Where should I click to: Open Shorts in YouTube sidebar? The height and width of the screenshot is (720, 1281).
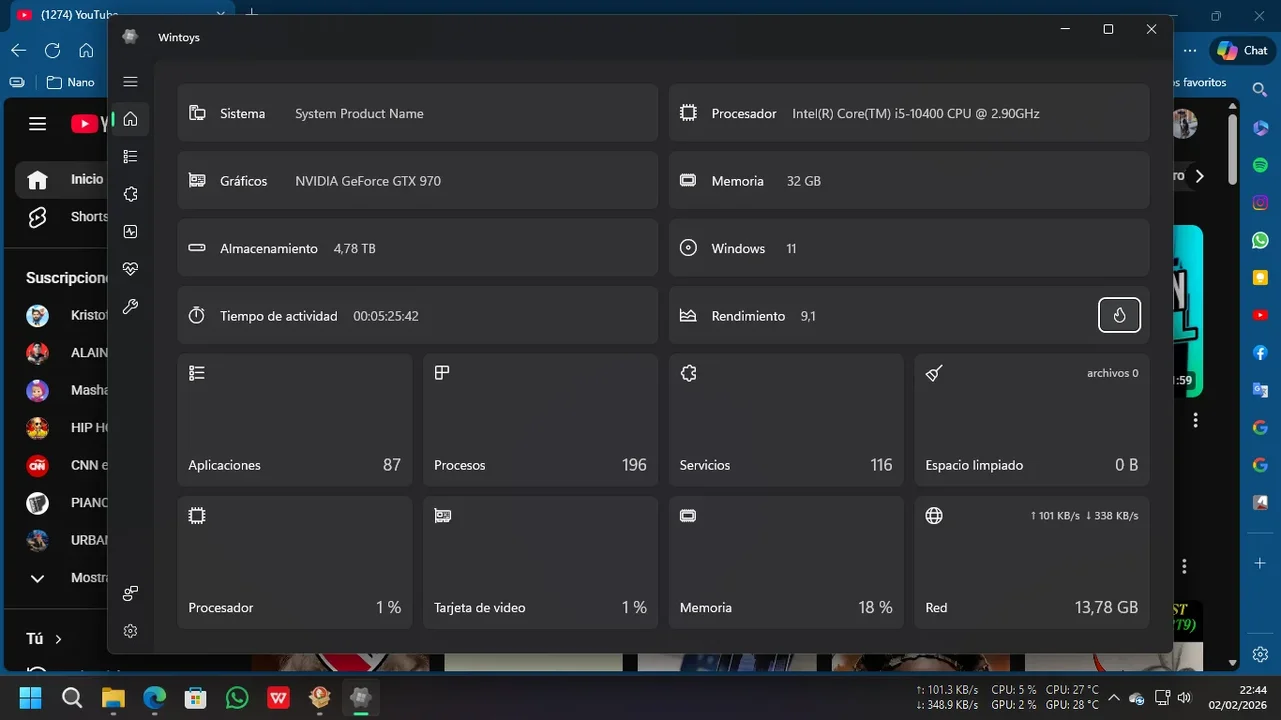[62, 217]
